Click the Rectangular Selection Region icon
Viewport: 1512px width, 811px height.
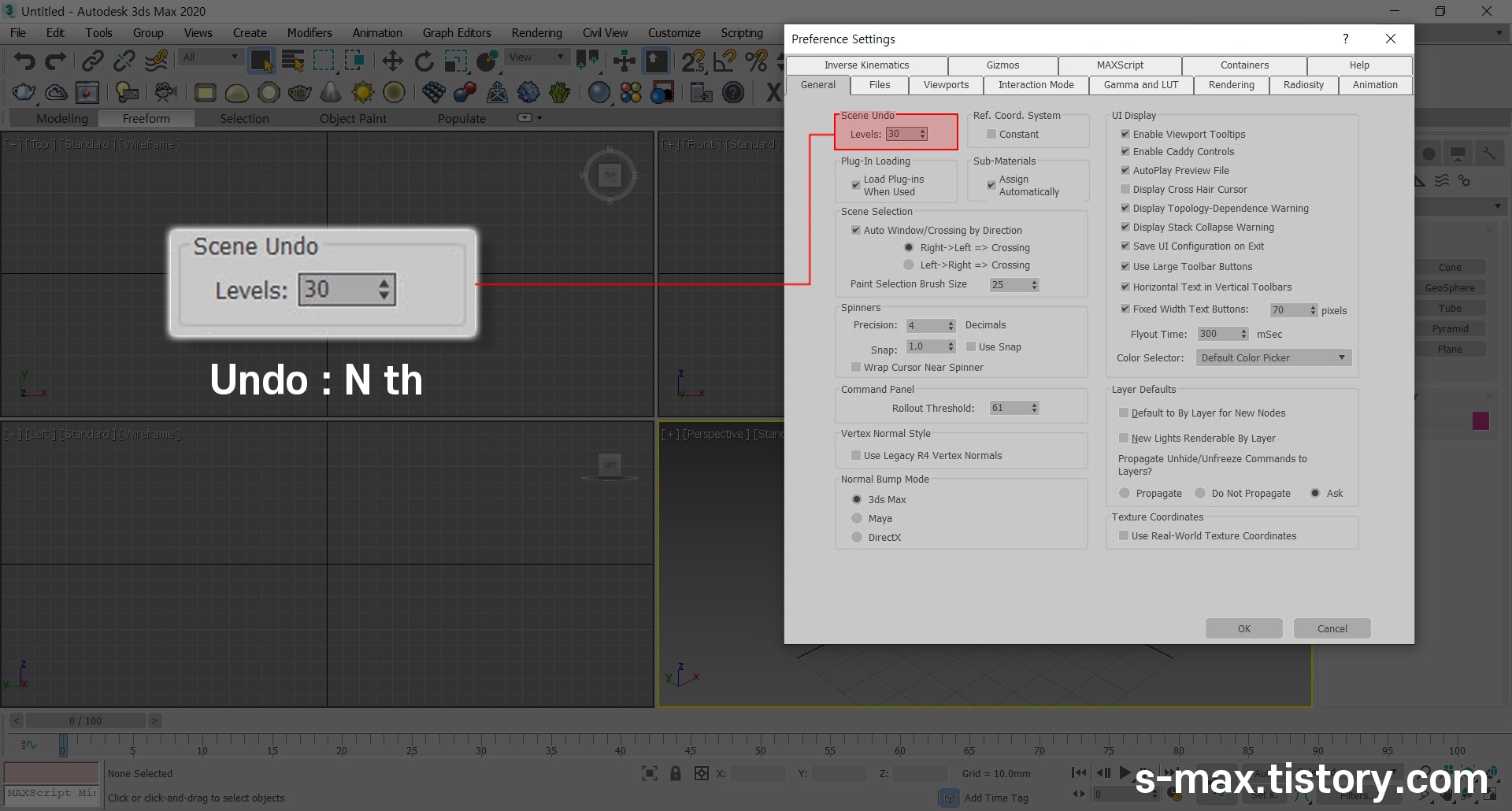324,61
